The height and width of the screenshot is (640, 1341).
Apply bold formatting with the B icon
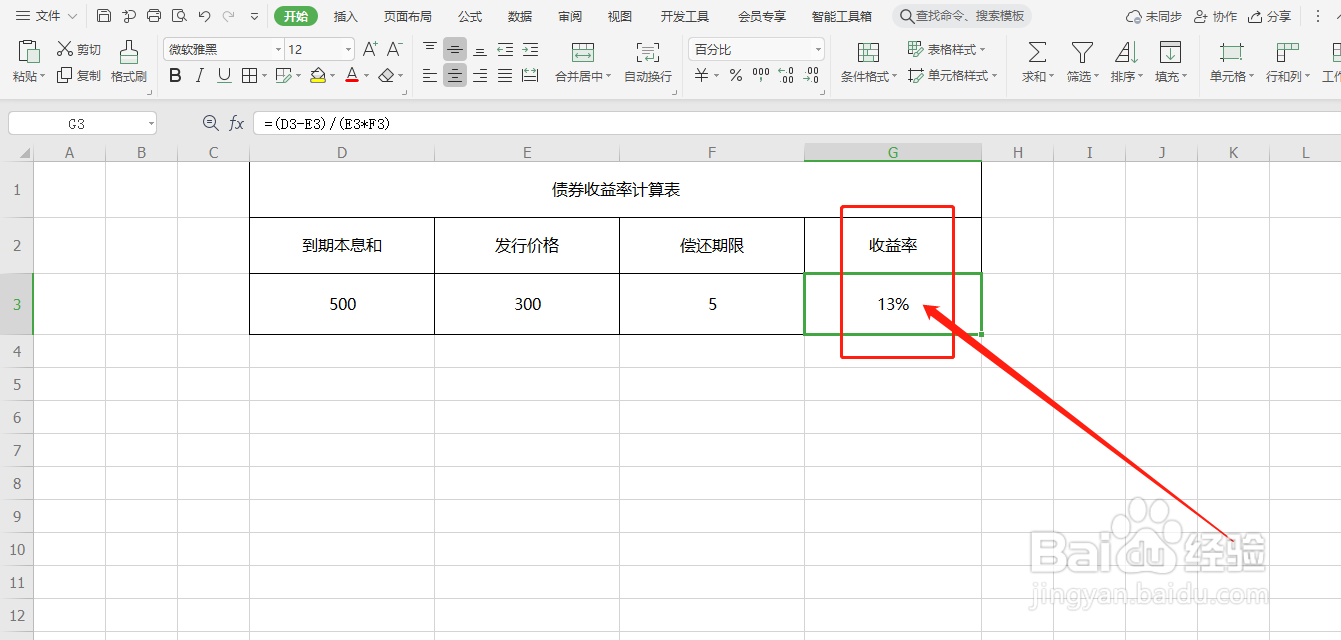click(175, 75)
